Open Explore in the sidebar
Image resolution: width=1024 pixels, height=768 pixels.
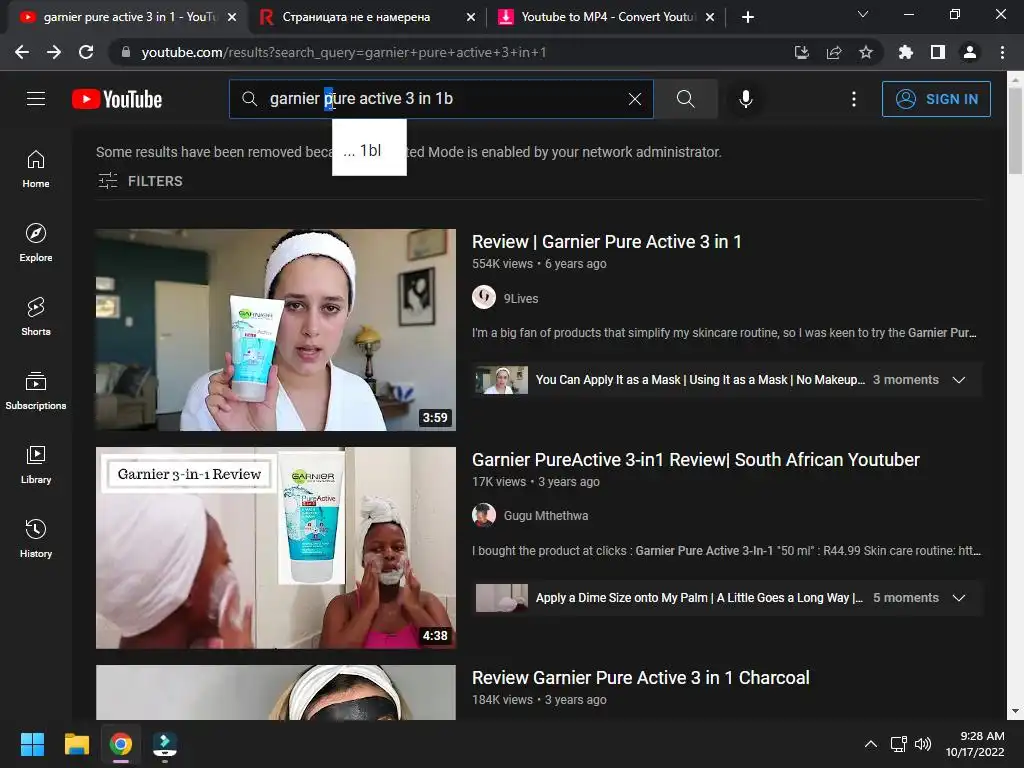point(36,243)
